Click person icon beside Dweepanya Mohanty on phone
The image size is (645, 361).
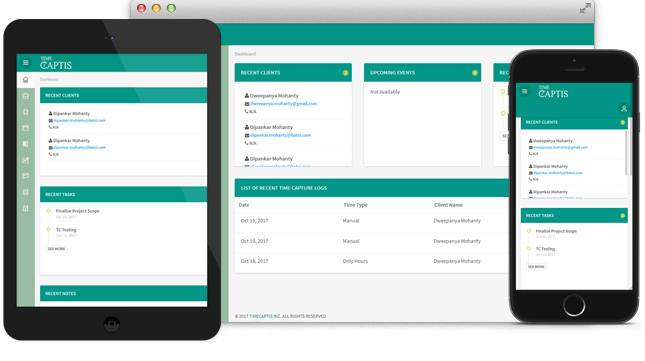(x=531, y=141)
